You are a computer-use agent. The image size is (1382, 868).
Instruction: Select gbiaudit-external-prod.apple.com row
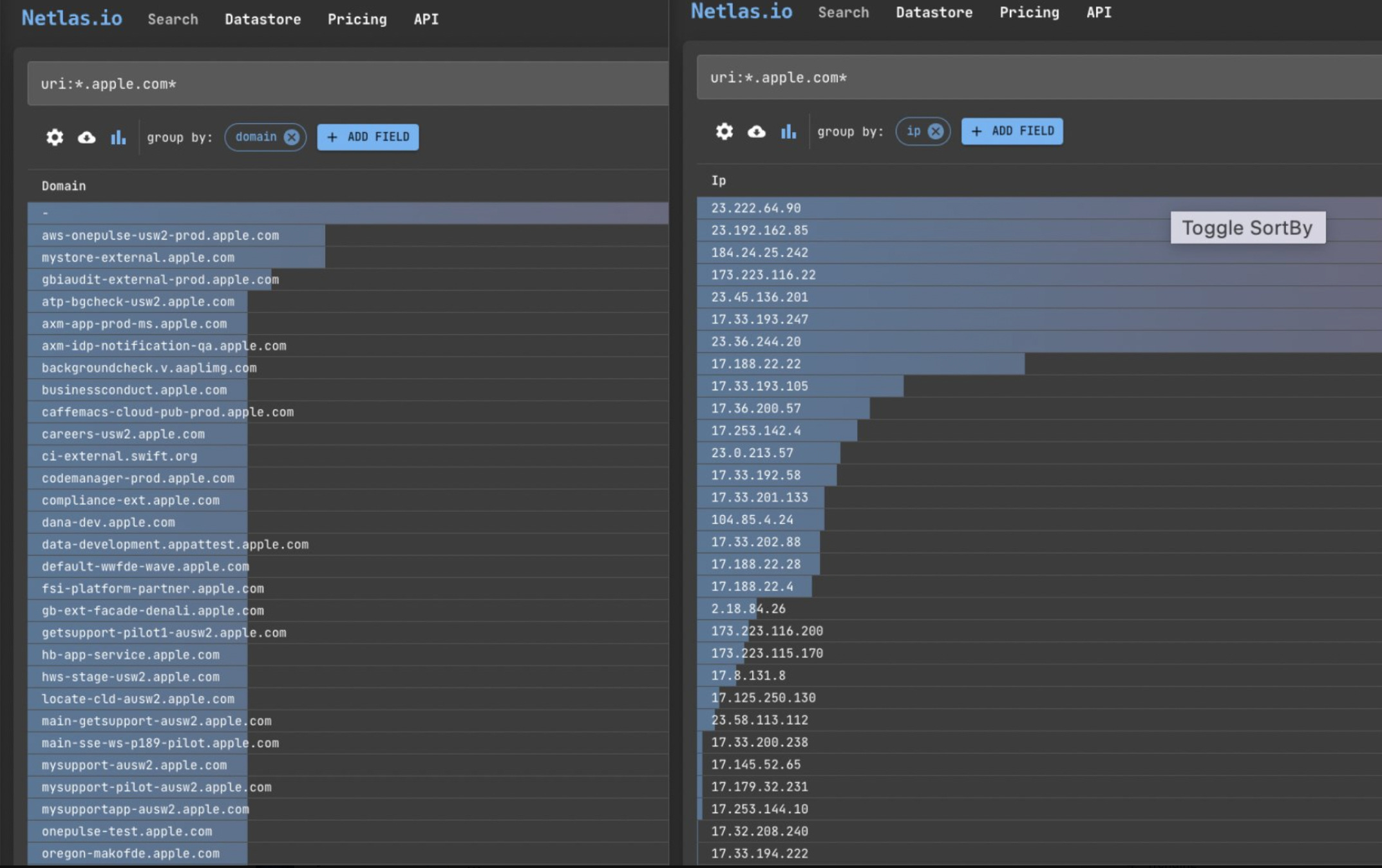click(348, 279)
